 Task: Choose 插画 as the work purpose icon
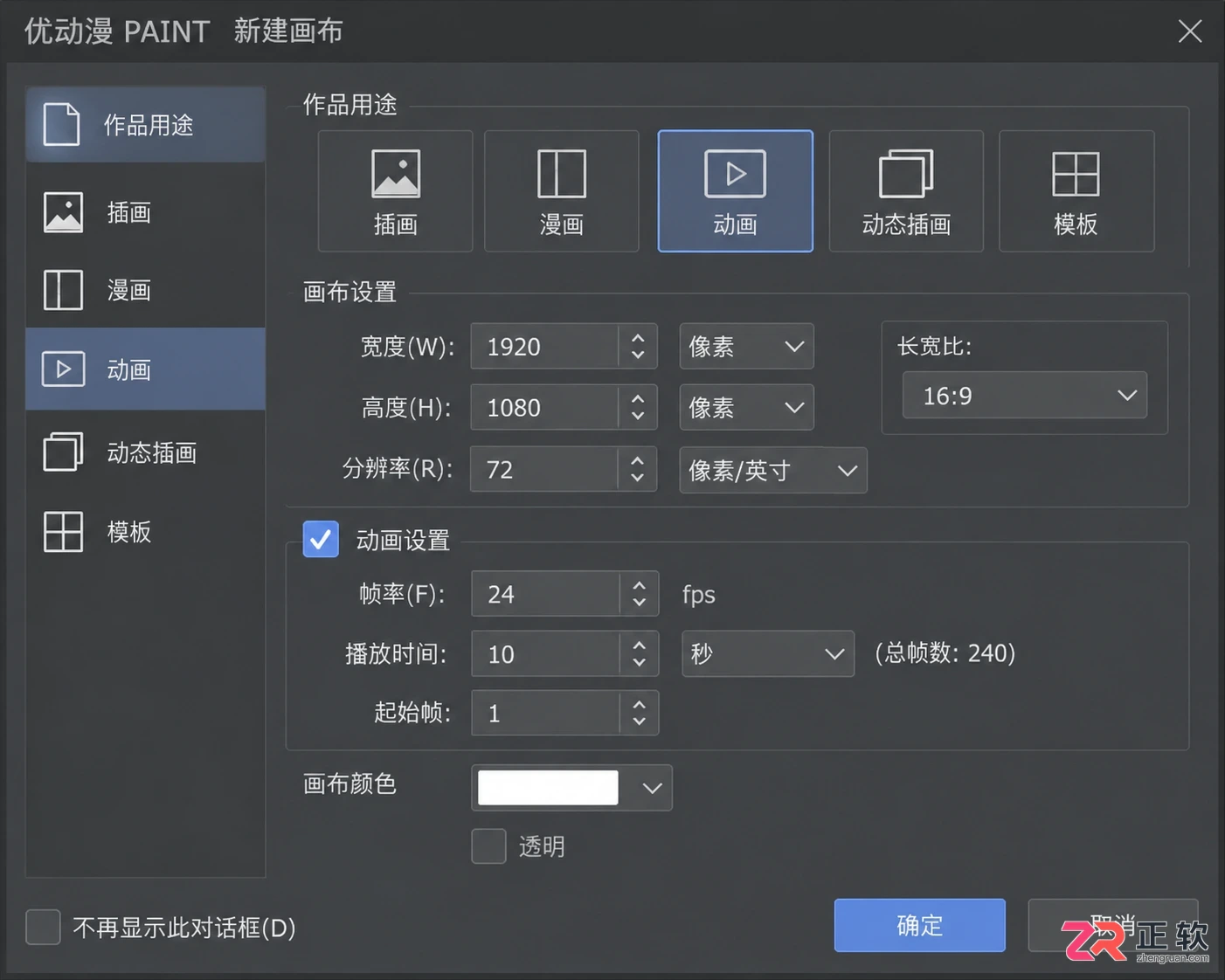tap(395, 191)
